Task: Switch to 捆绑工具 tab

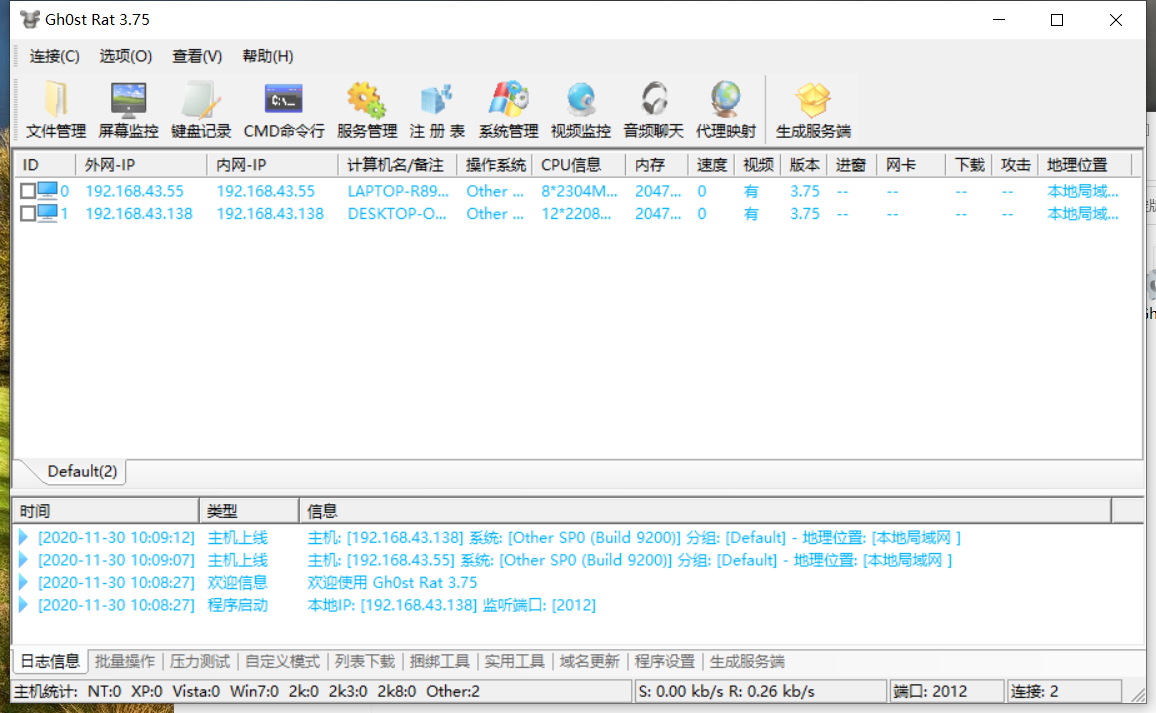Action: click(439, 661)
